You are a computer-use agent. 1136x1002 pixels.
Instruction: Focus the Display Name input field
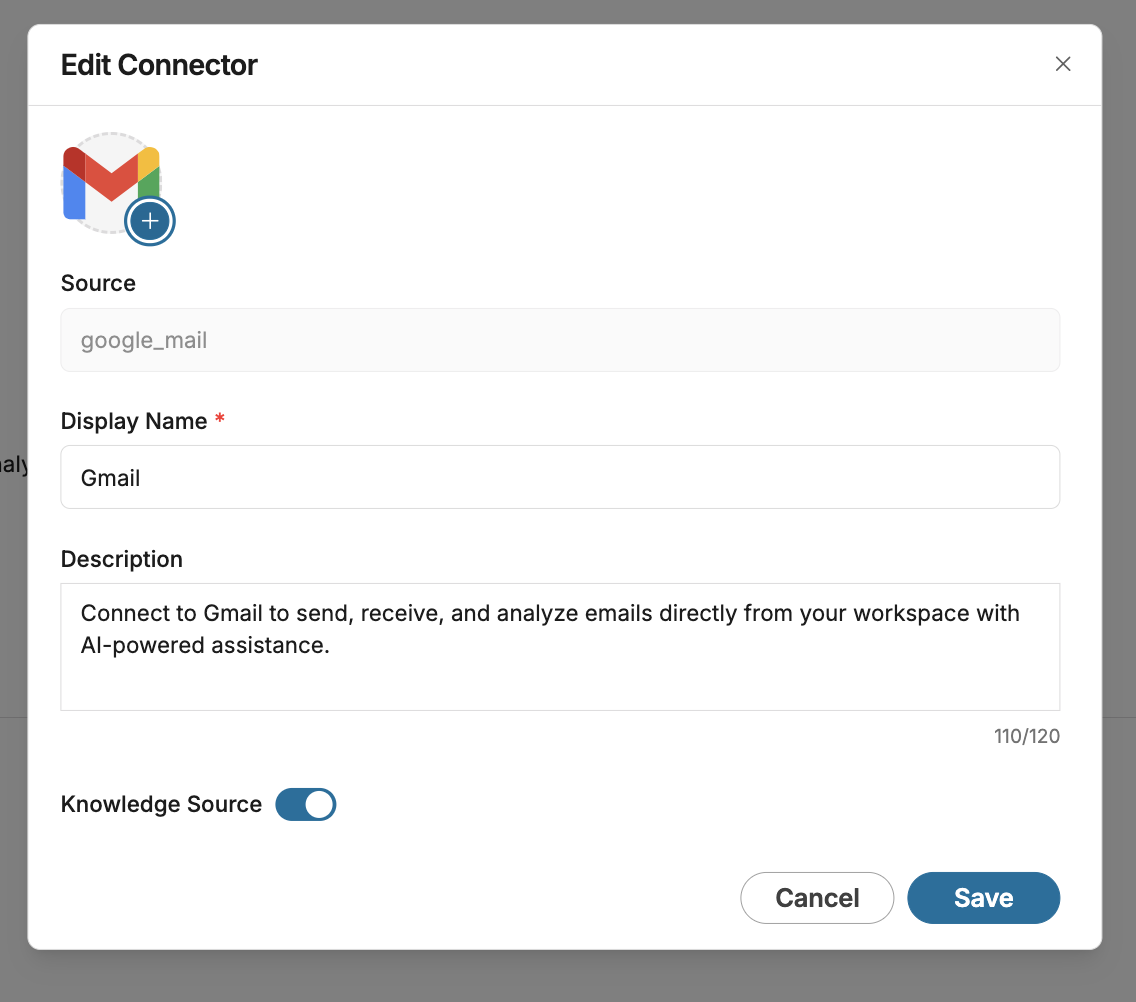(x=560, y=477)
